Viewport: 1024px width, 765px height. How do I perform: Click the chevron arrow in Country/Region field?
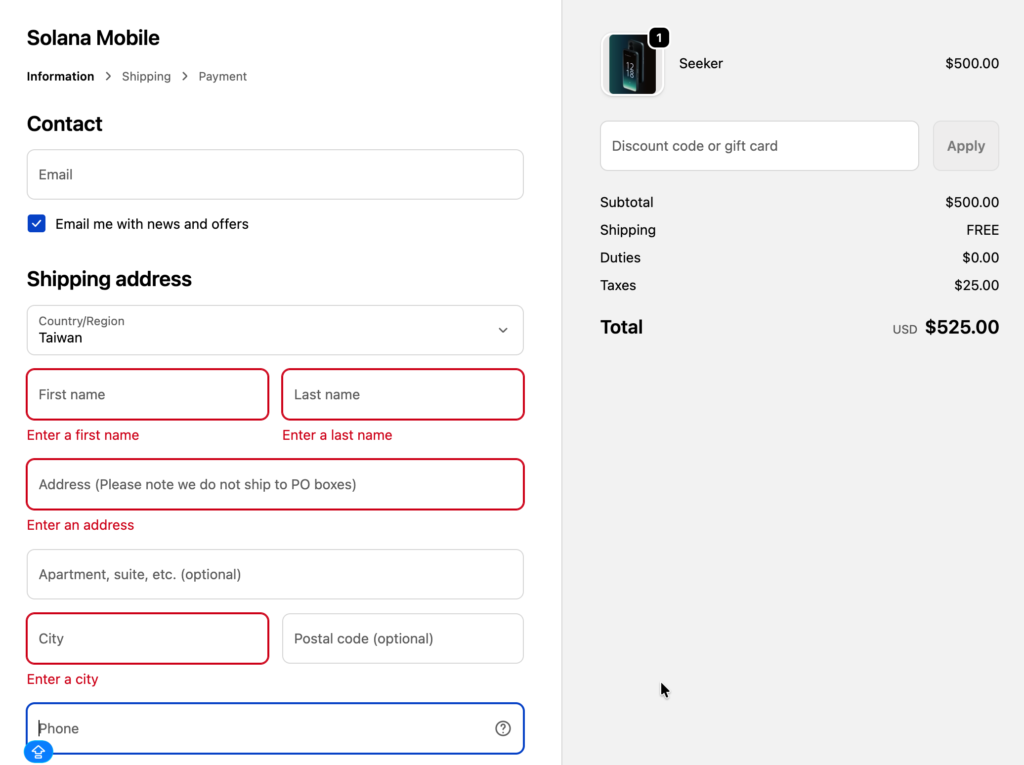503,330
